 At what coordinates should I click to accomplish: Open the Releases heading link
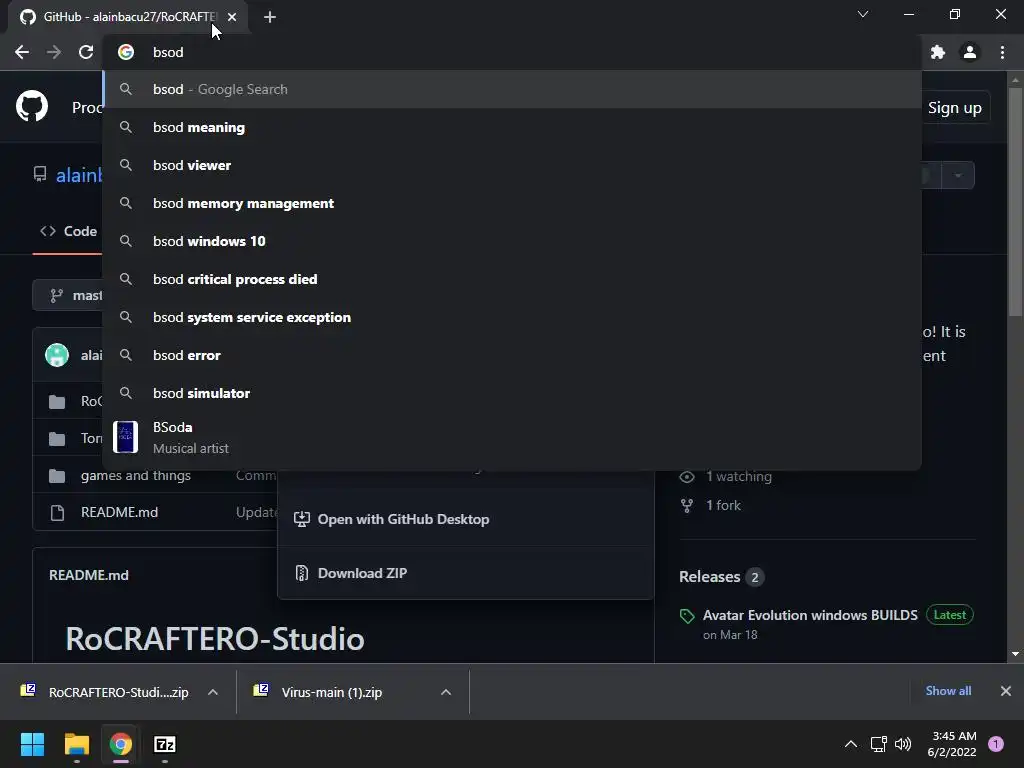710,577
